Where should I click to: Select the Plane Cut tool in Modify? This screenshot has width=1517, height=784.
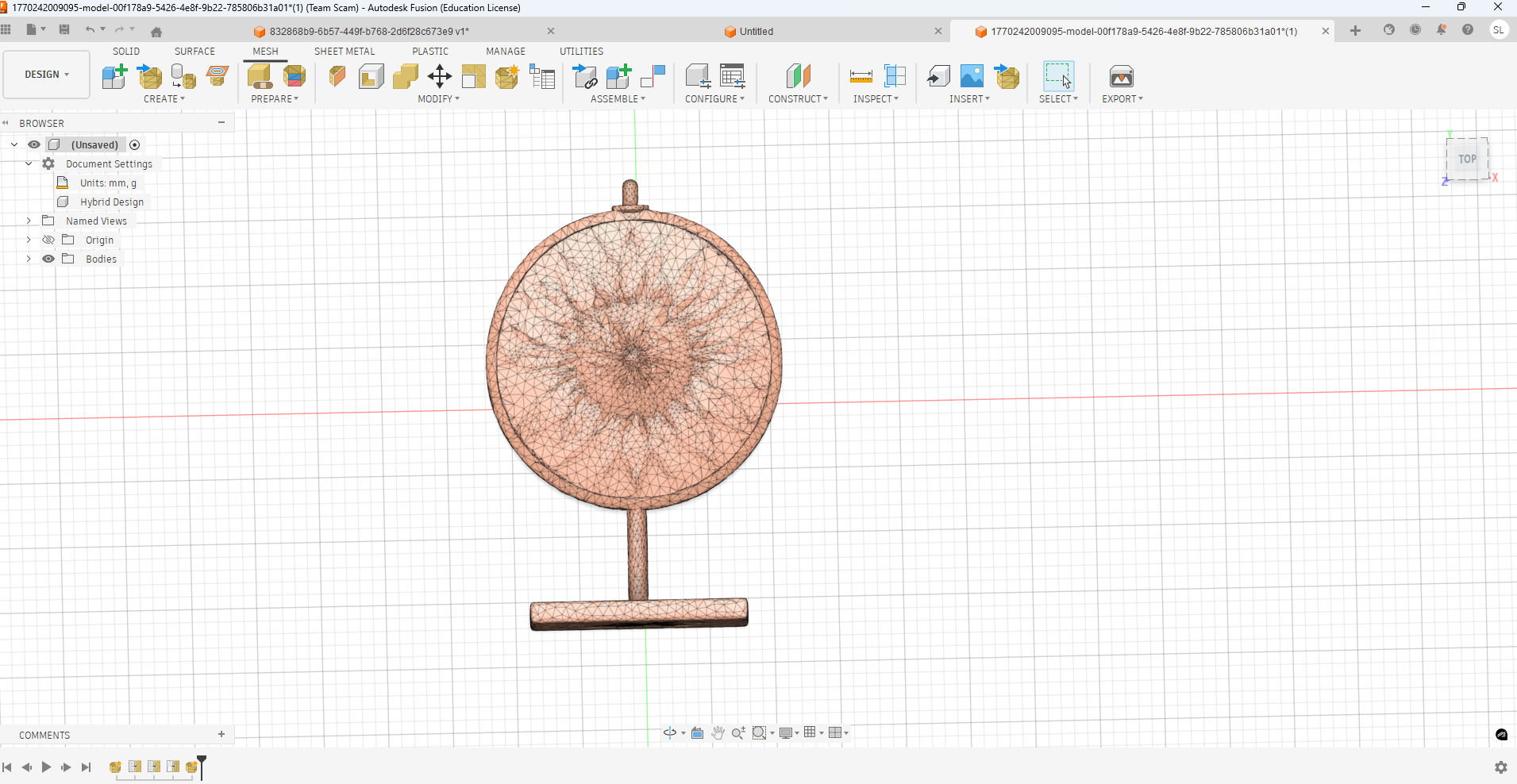tap(337, 76)
